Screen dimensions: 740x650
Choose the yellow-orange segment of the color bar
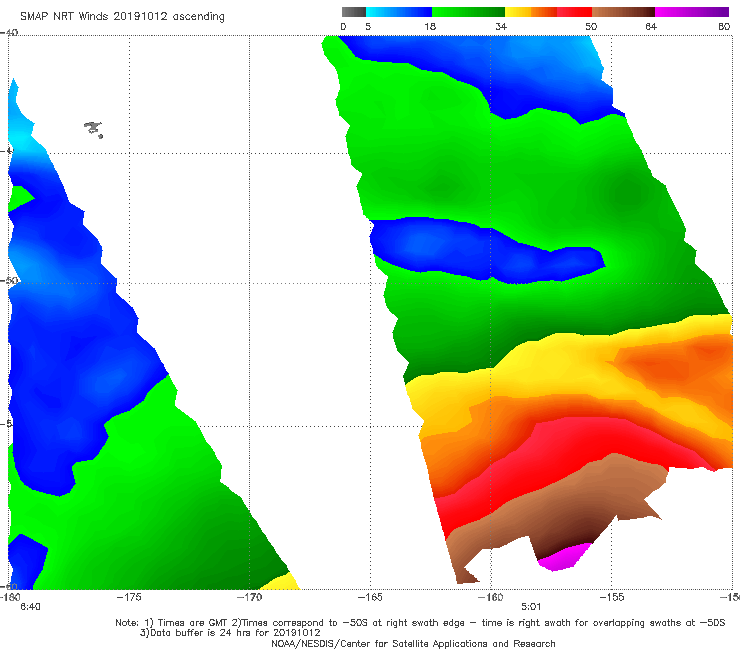point(531,12)
